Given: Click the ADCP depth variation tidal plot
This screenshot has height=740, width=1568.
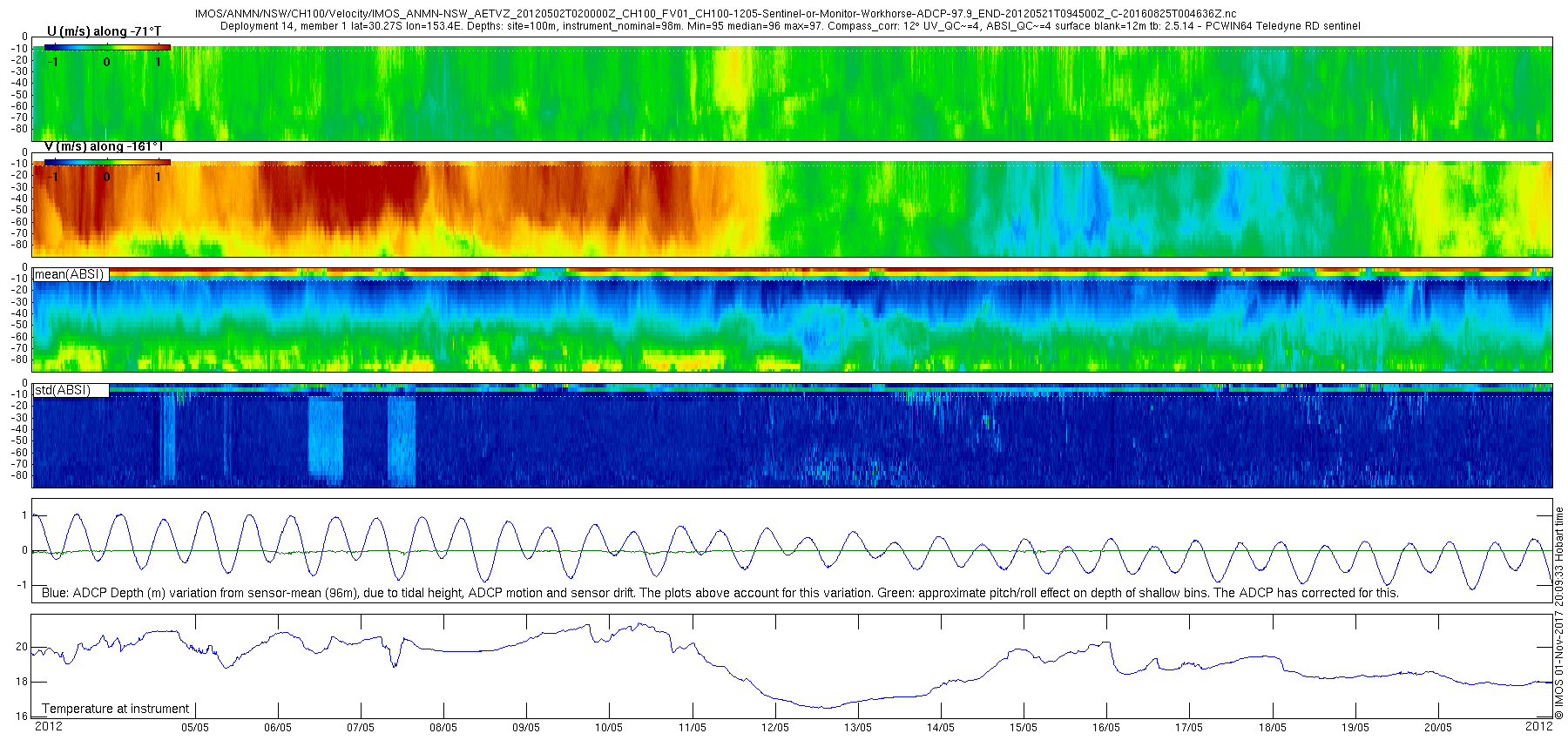Looking at the screenshot, I should coord(792,551).
